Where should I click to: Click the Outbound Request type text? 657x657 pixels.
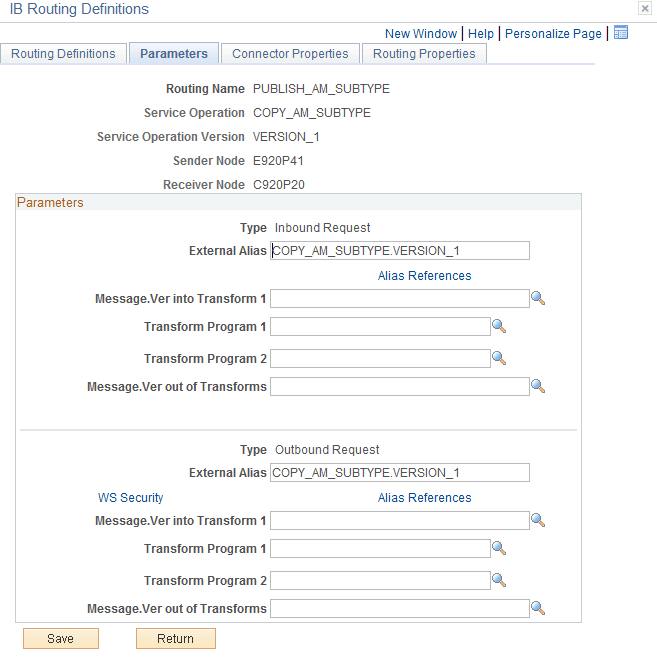coord(327,450)
